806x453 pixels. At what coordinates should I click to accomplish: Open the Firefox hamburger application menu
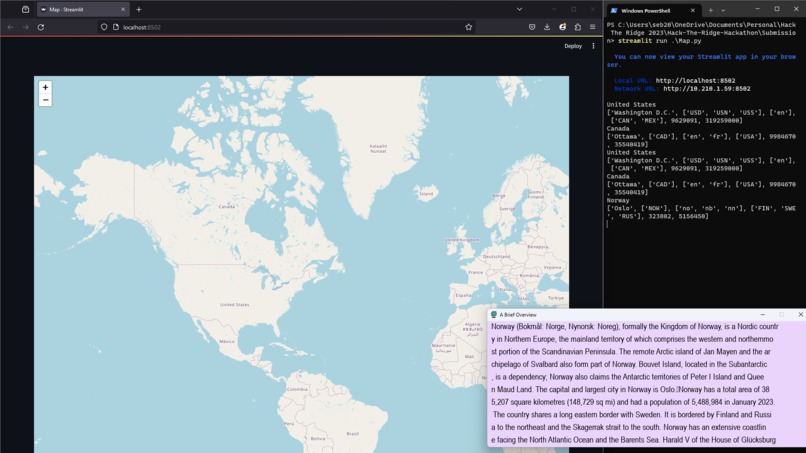pyautogui.click(x=593, y=27)
